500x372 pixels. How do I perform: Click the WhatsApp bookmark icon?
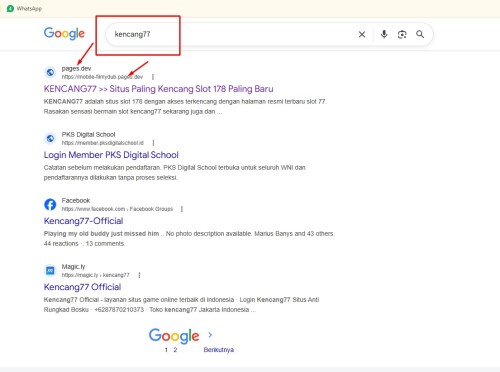(10, 8)
